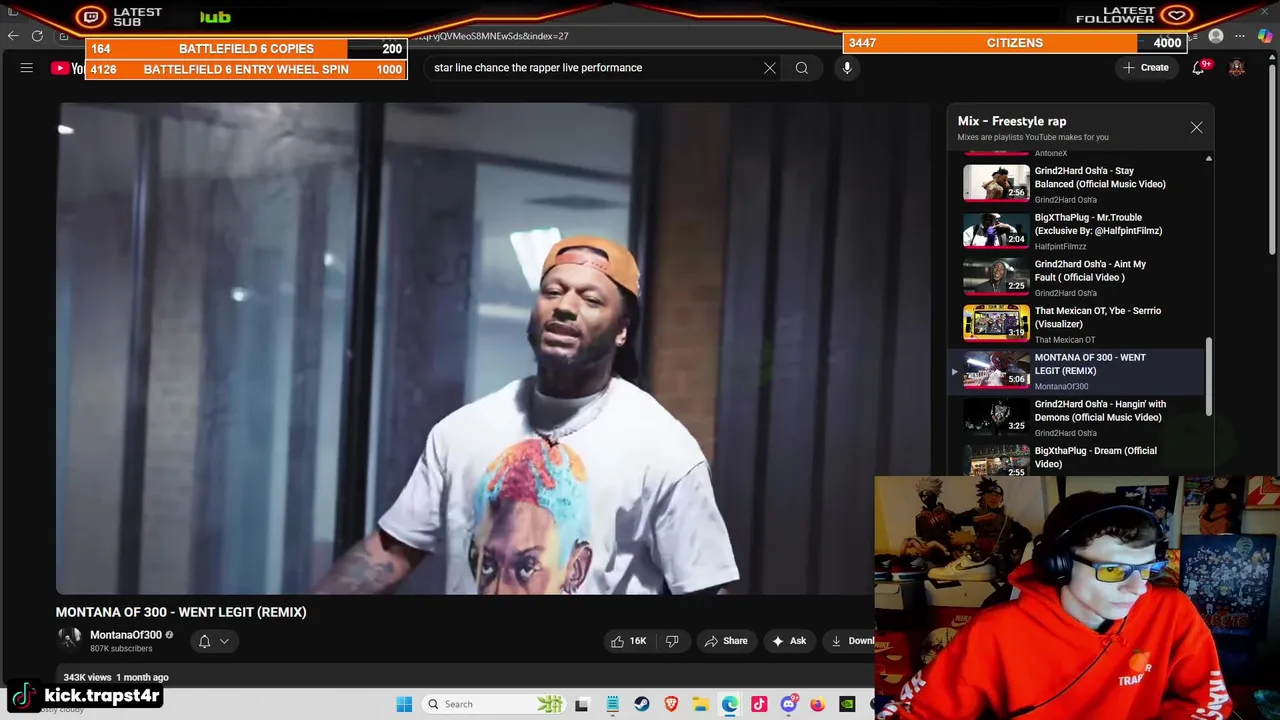Click the search magnifier button
This screenshot has height=720, width=1280.
[x=802, y=68]
